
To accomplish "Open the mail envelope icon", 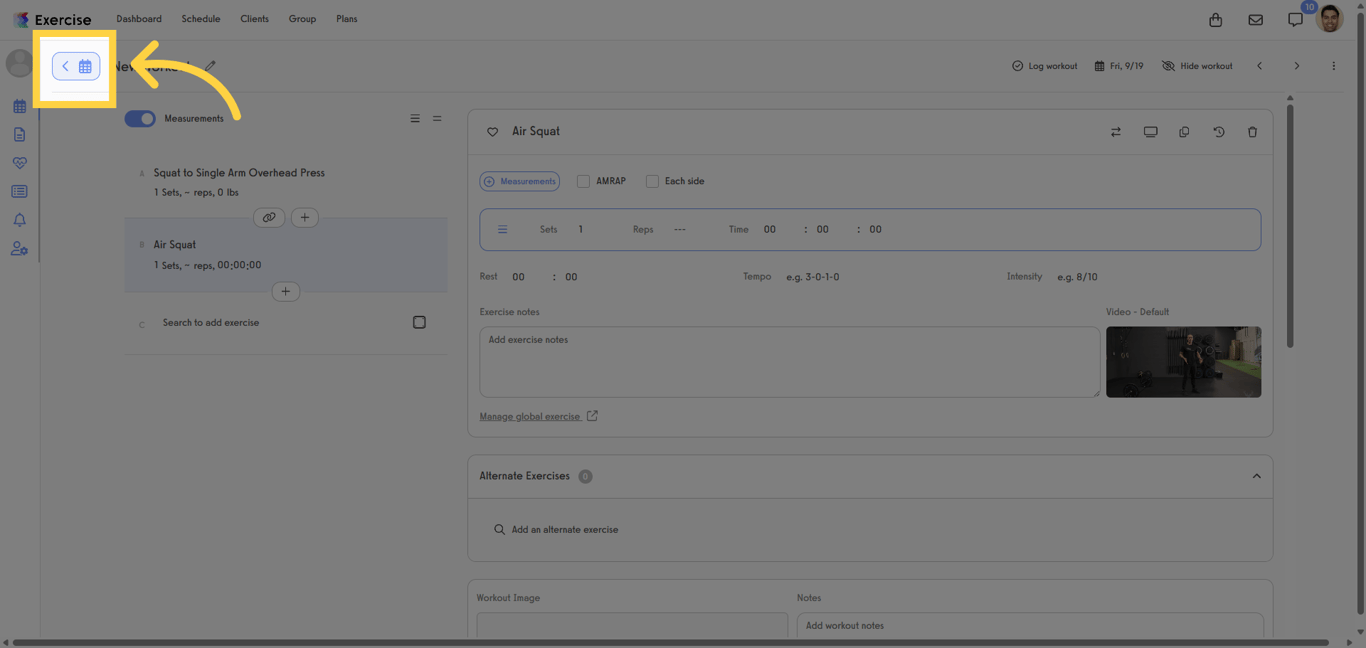I will click(1256, 19).
